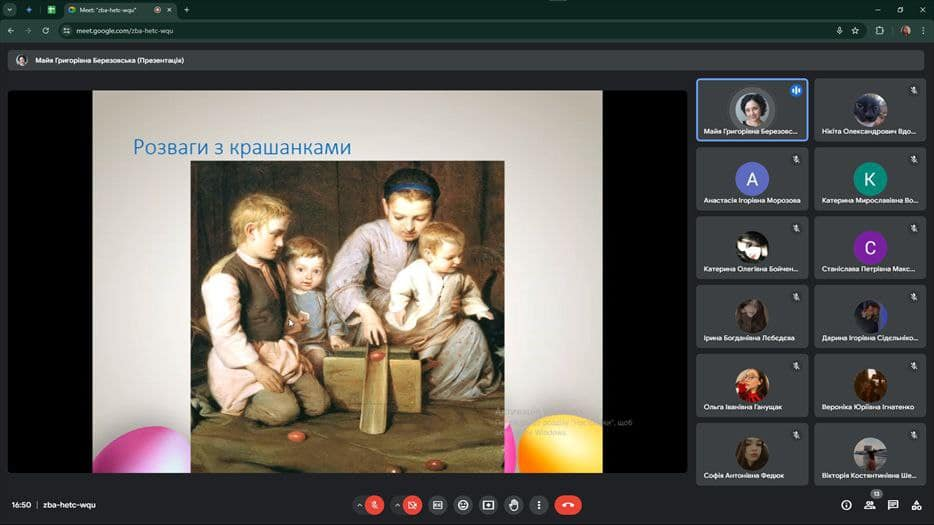
Task: Click the Present now screen-share icon
Action: (488, 505)
